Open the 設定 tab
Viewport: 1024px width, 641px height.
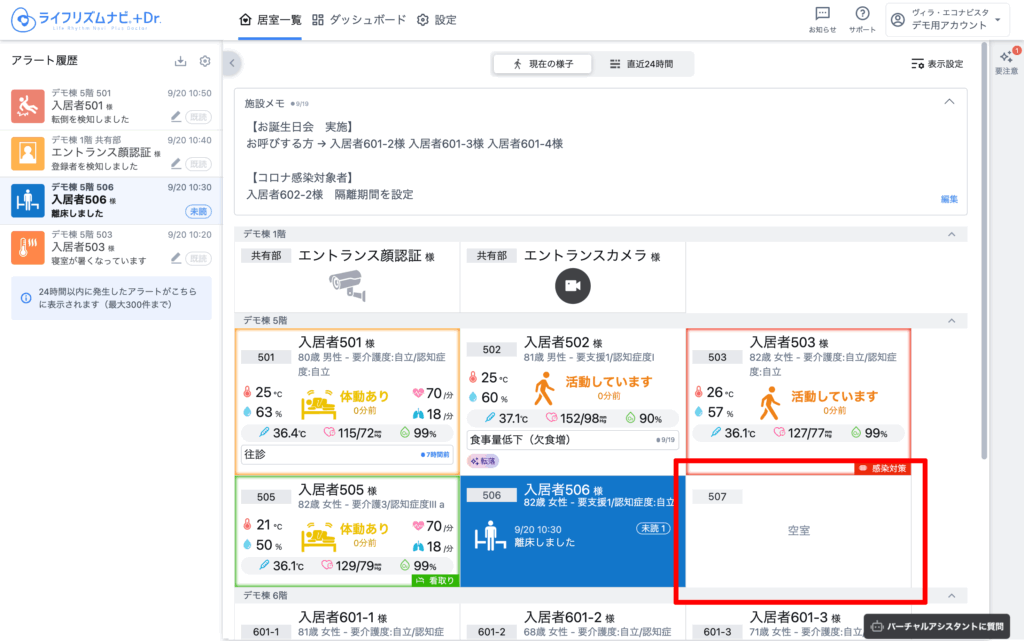pyautogui.click(x=437, y=20)
